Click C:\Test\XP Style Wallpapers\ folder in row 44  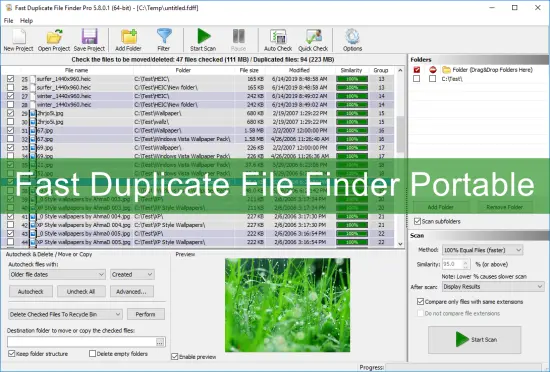[x=170, y=242]
